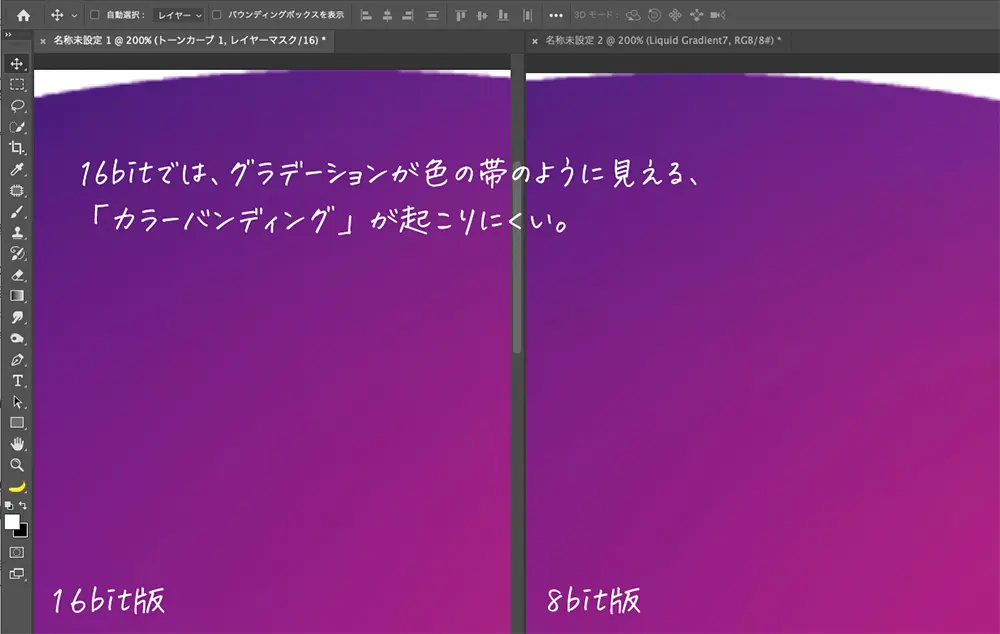Select the Hand tool
The image size is (1000, 634).
[x=17, y=444]
